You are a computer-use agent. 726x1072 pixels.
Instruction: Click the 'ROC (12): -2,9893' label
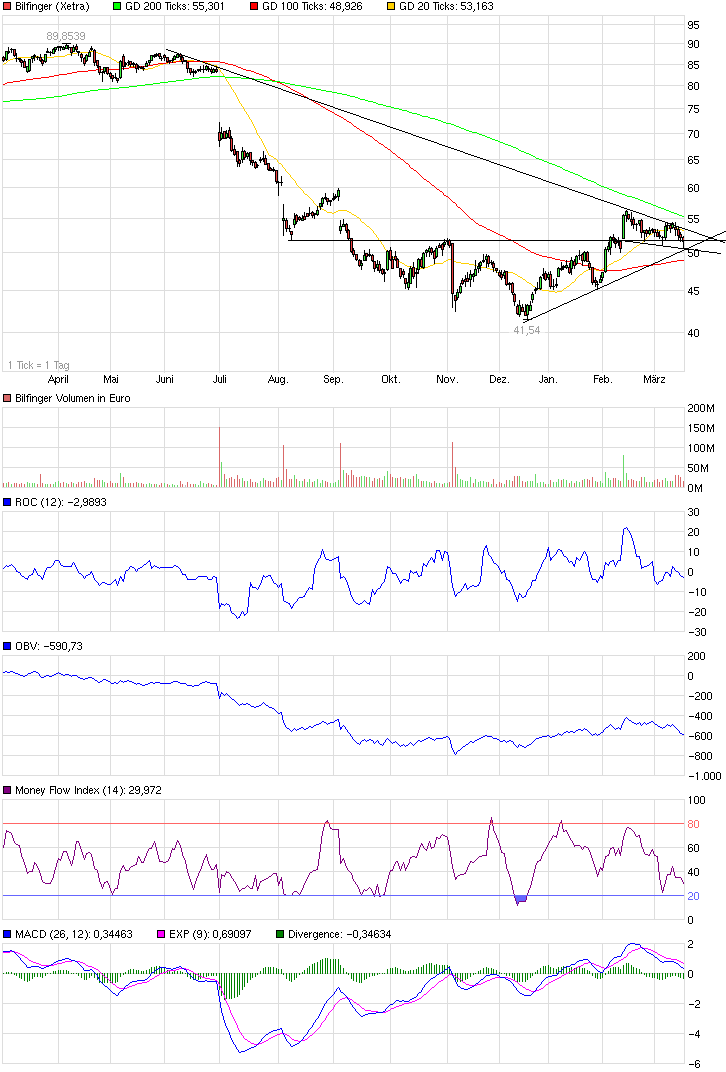coord(61,502)
